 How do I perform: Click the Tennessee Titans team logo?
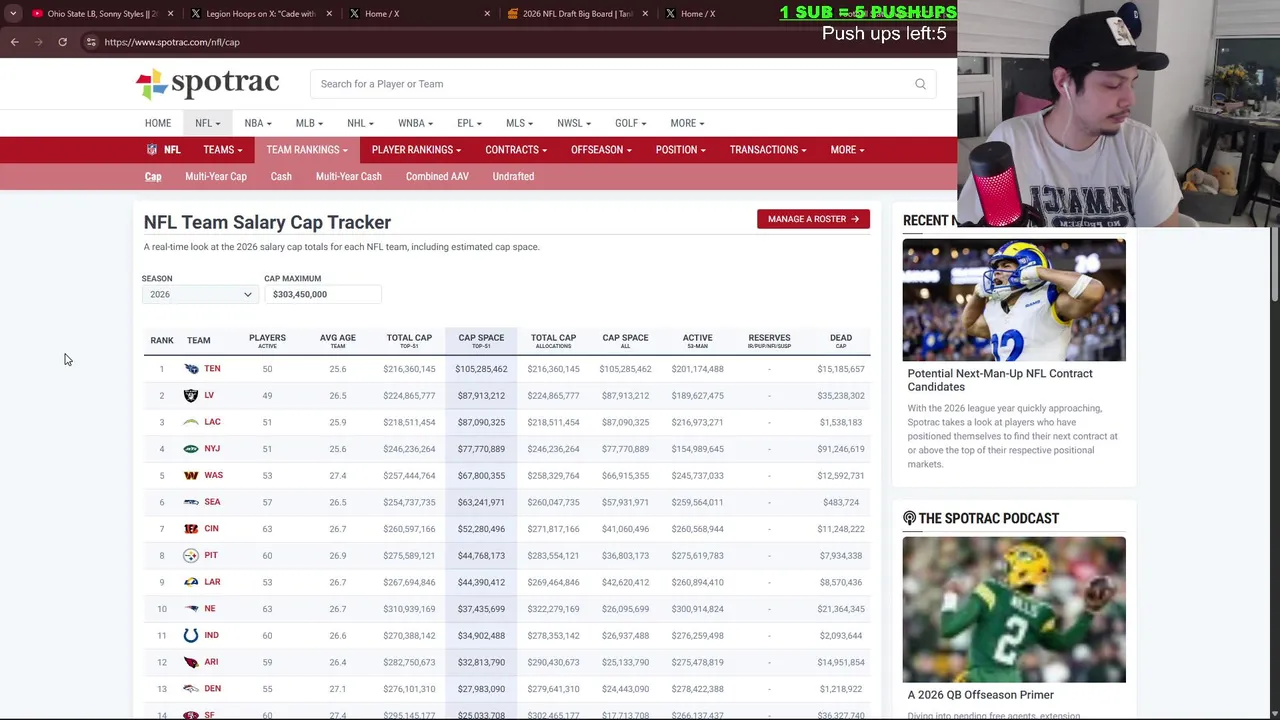(x=191, y=369)
